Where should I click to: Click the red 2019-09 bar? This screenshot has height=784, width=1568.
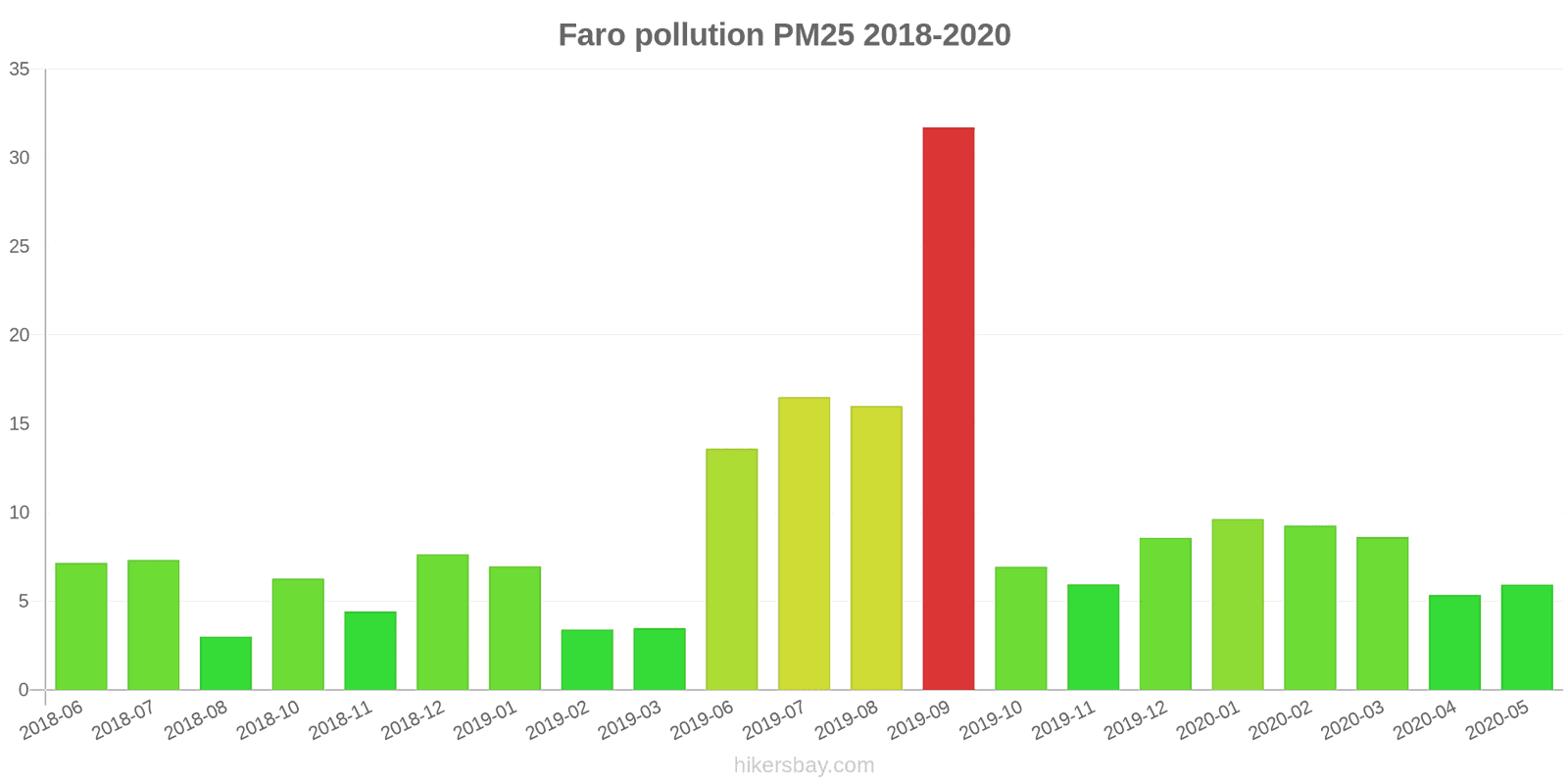(948, 409)
